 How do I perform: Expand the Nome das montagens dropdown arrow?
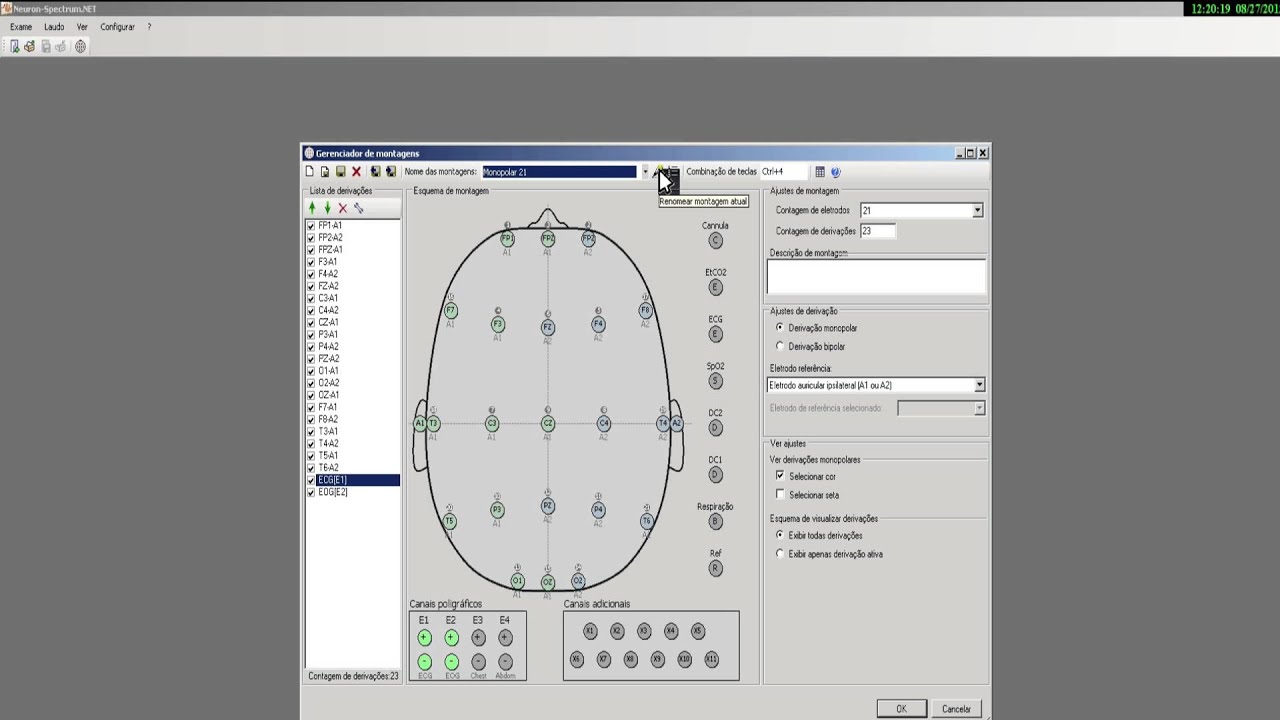click(645, 172)
